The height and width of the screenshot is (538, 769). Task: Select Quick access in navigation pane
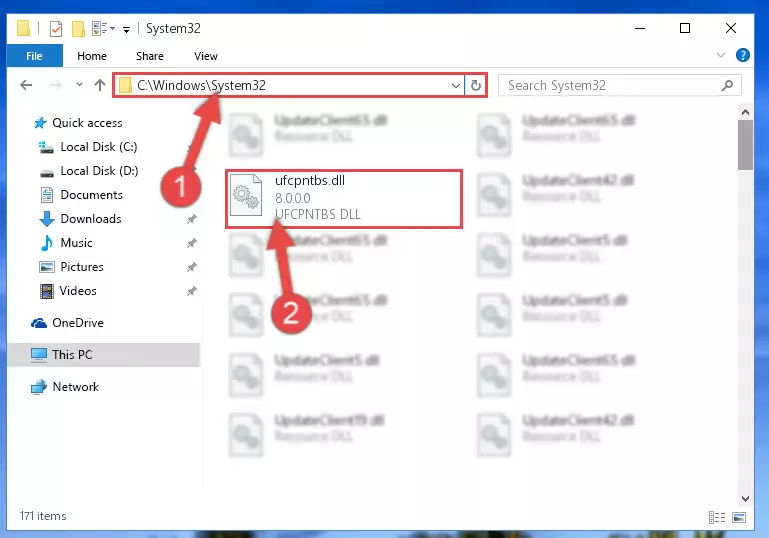coord(87,123)
